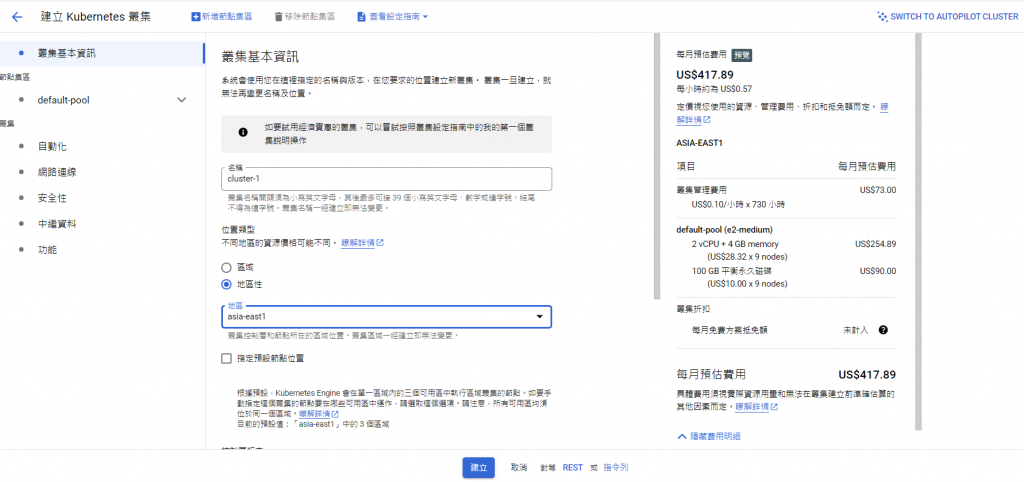Select 地區性 radio button

click(227, 284)
